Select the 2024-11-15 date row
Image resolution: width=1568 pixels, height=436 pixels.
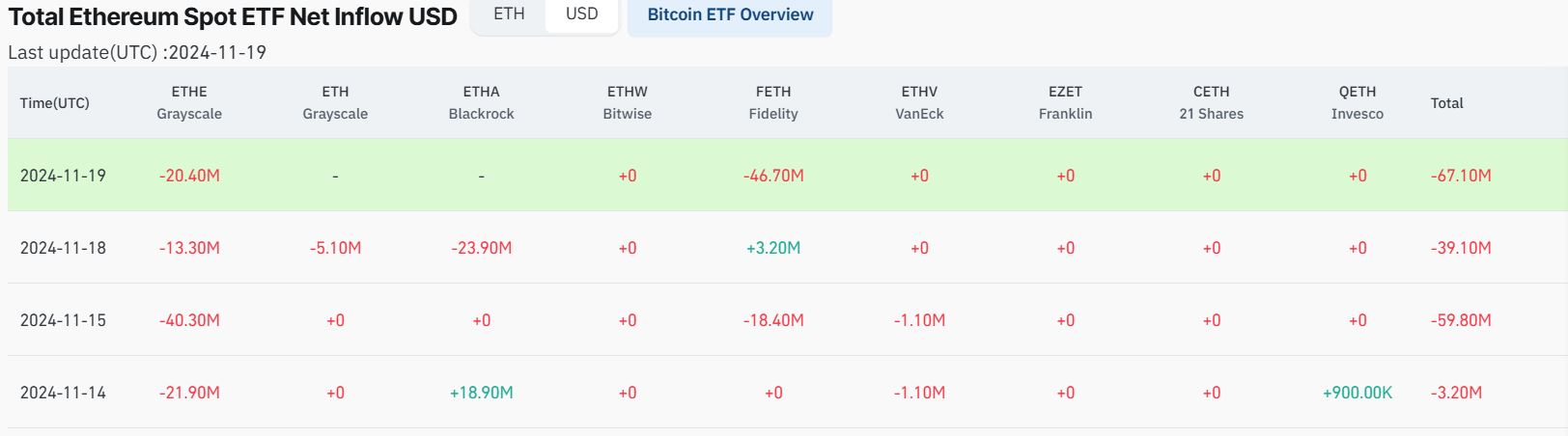(64, 320)
